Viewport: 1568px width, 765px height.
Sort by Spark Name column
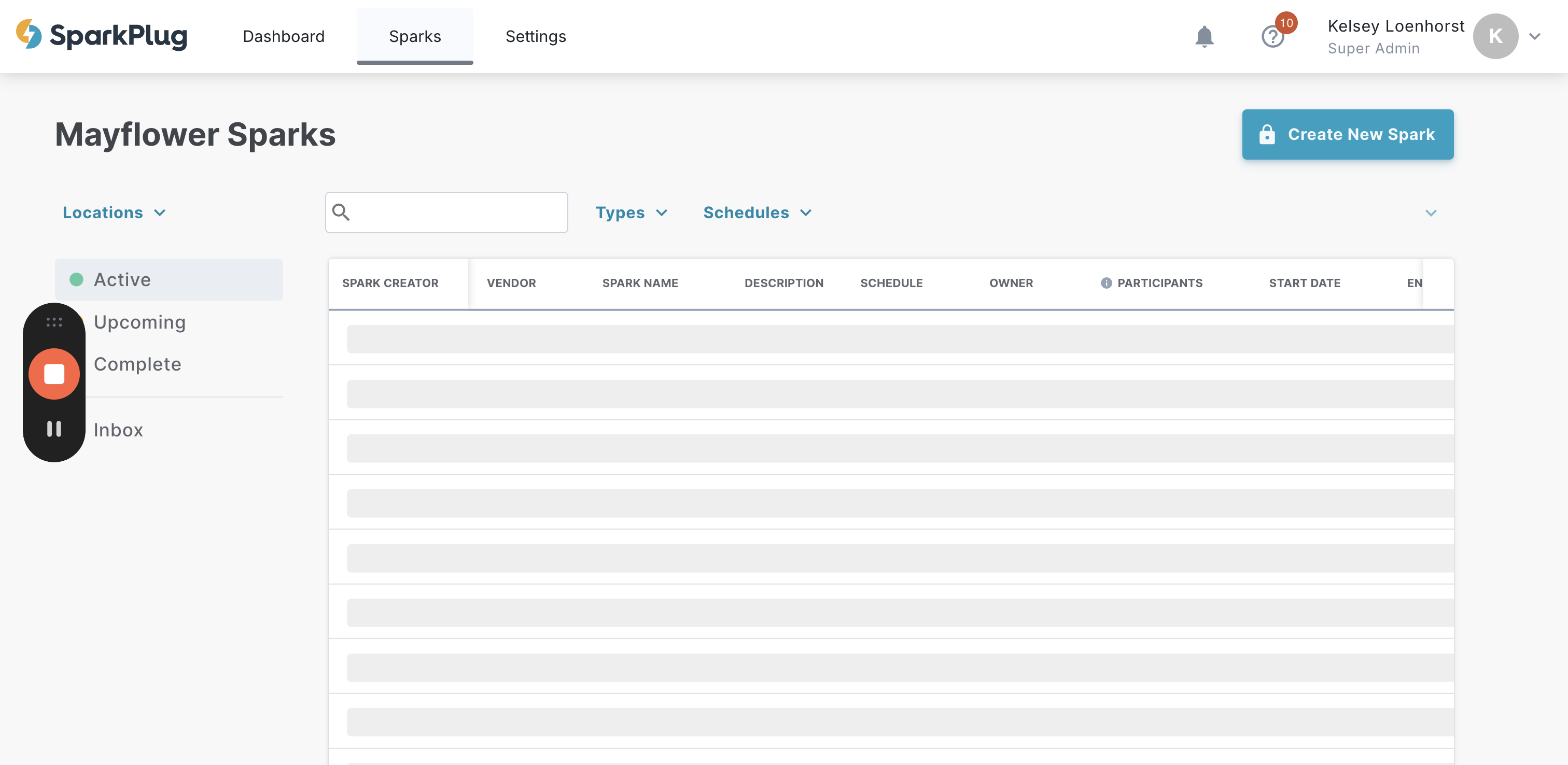640,283
